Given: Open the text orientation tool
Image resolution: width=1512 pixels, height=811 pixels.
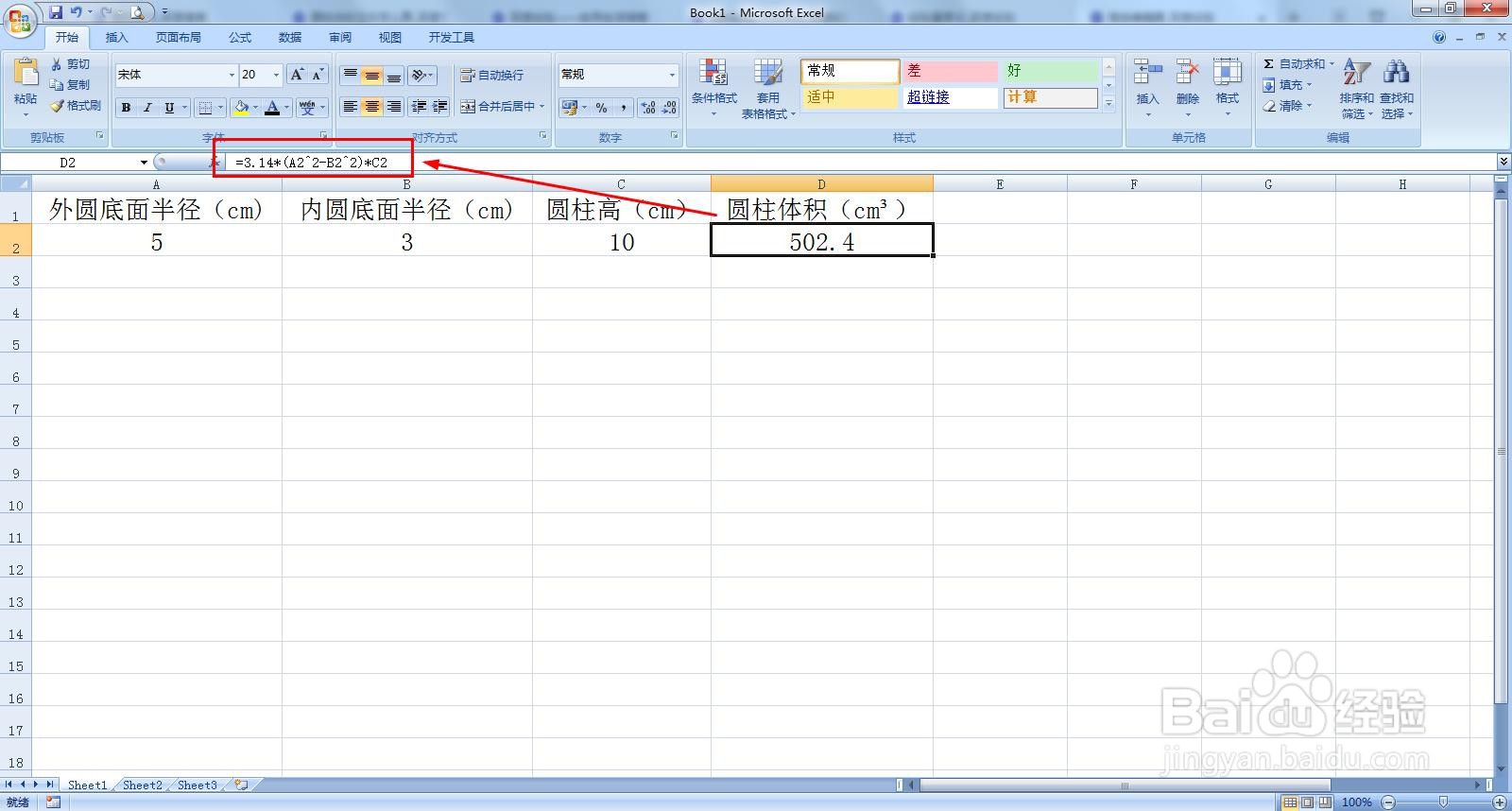Looking at the screenshot, I should [x=422, y=76].
